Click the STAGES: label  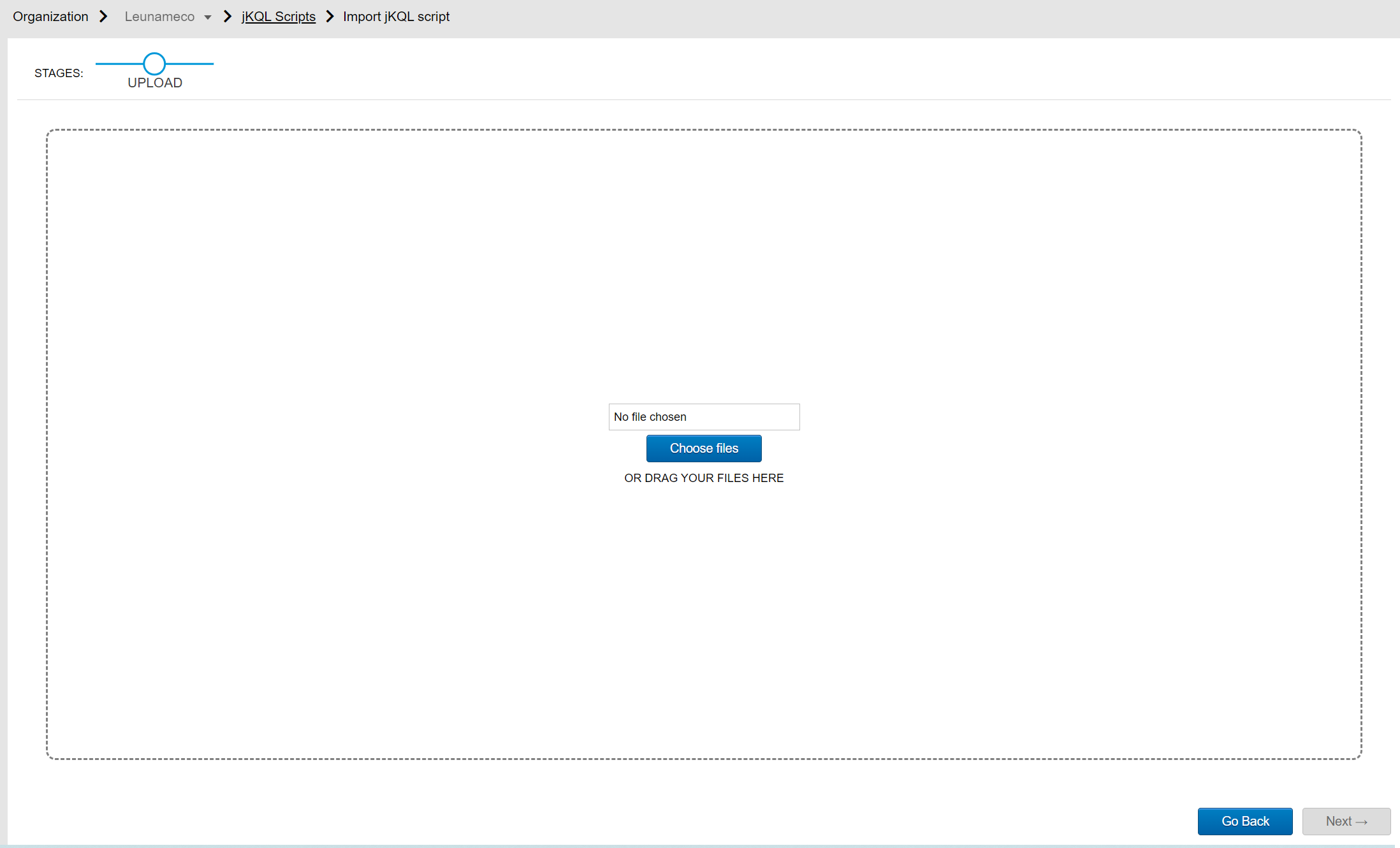(x=59, y=73)
